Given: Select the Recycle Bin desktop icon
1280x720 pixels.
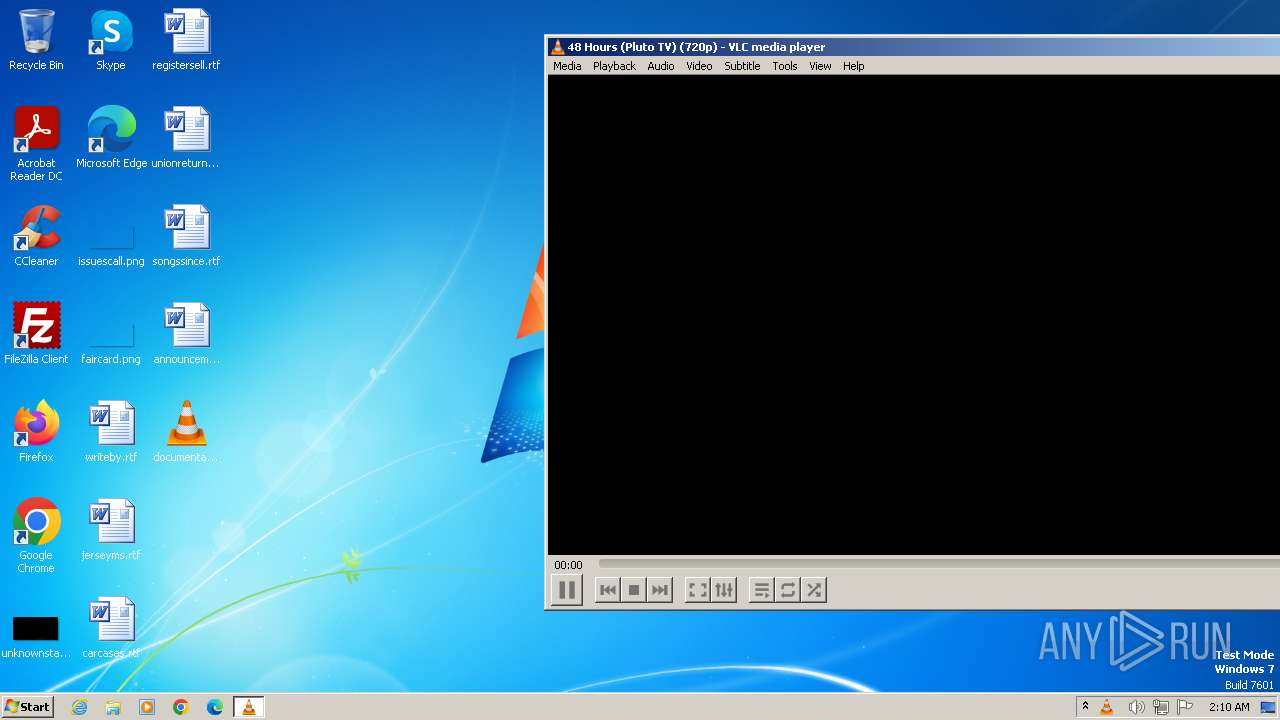Looking at the screenshot, I should tap(36, 40).
